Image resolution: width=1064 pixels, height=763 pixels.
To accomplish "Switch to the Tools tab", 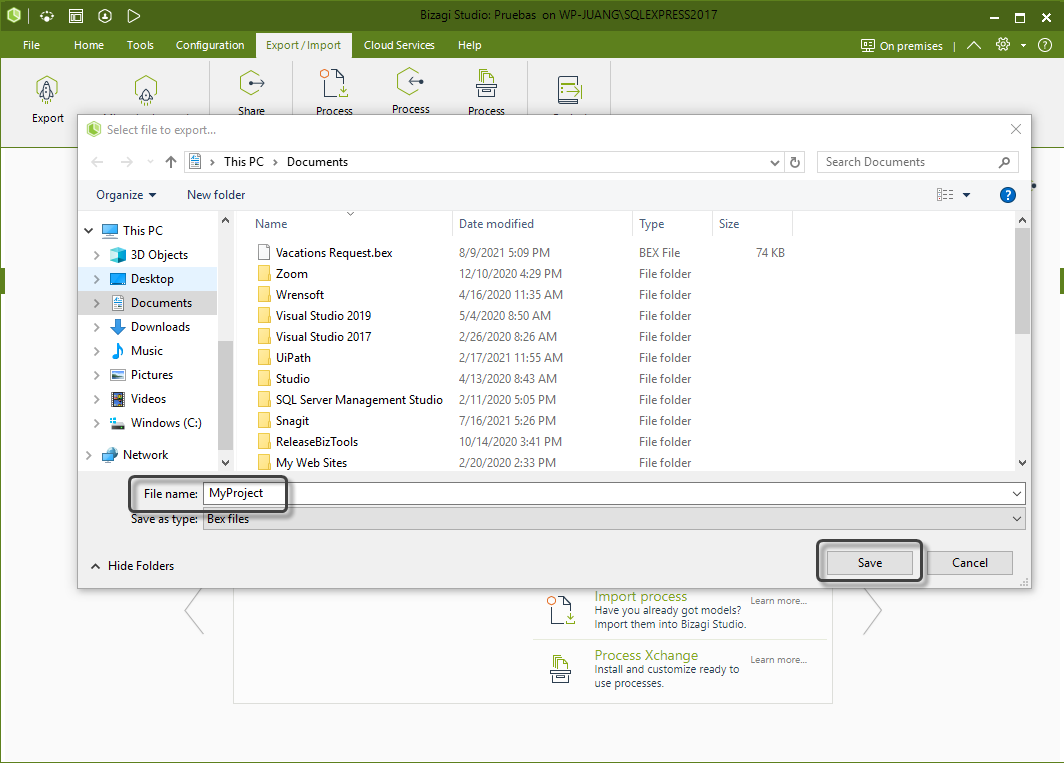I will (x=140, y=45).
